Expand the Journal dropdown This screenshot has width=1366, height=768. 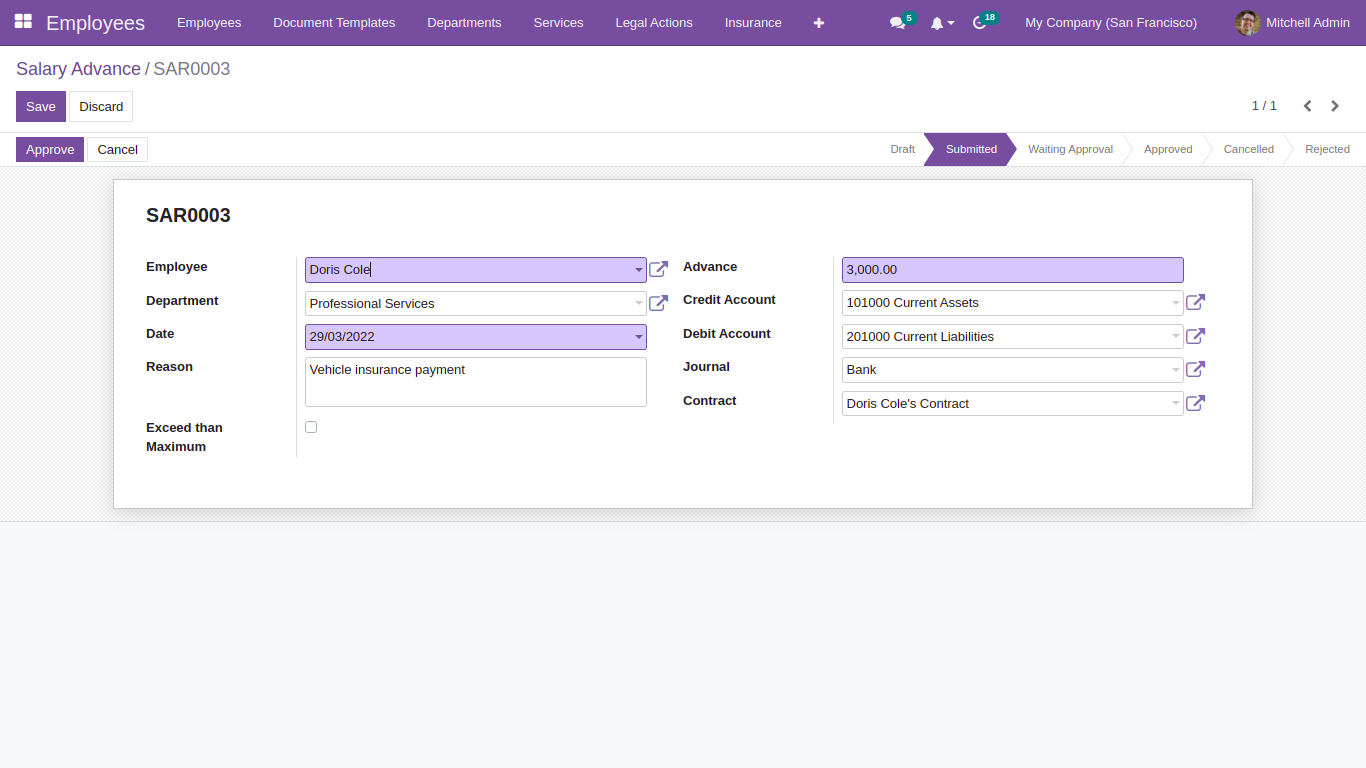1176,369
